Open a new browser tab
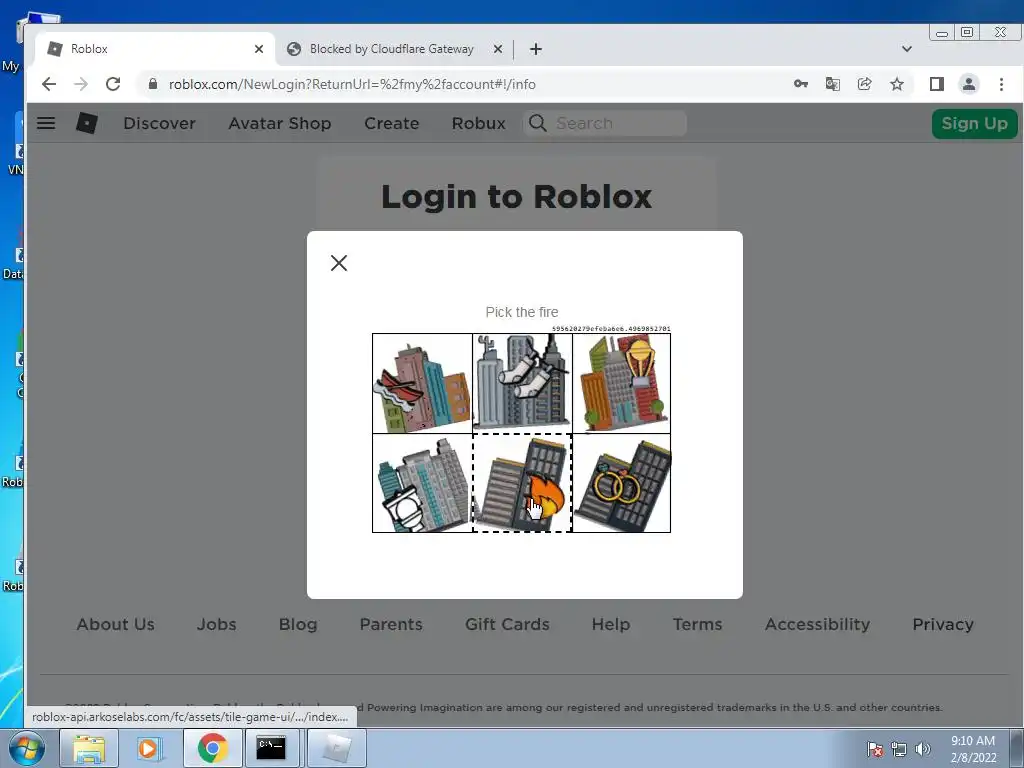This screenshot has height=768, width=1024. point(536,49)
